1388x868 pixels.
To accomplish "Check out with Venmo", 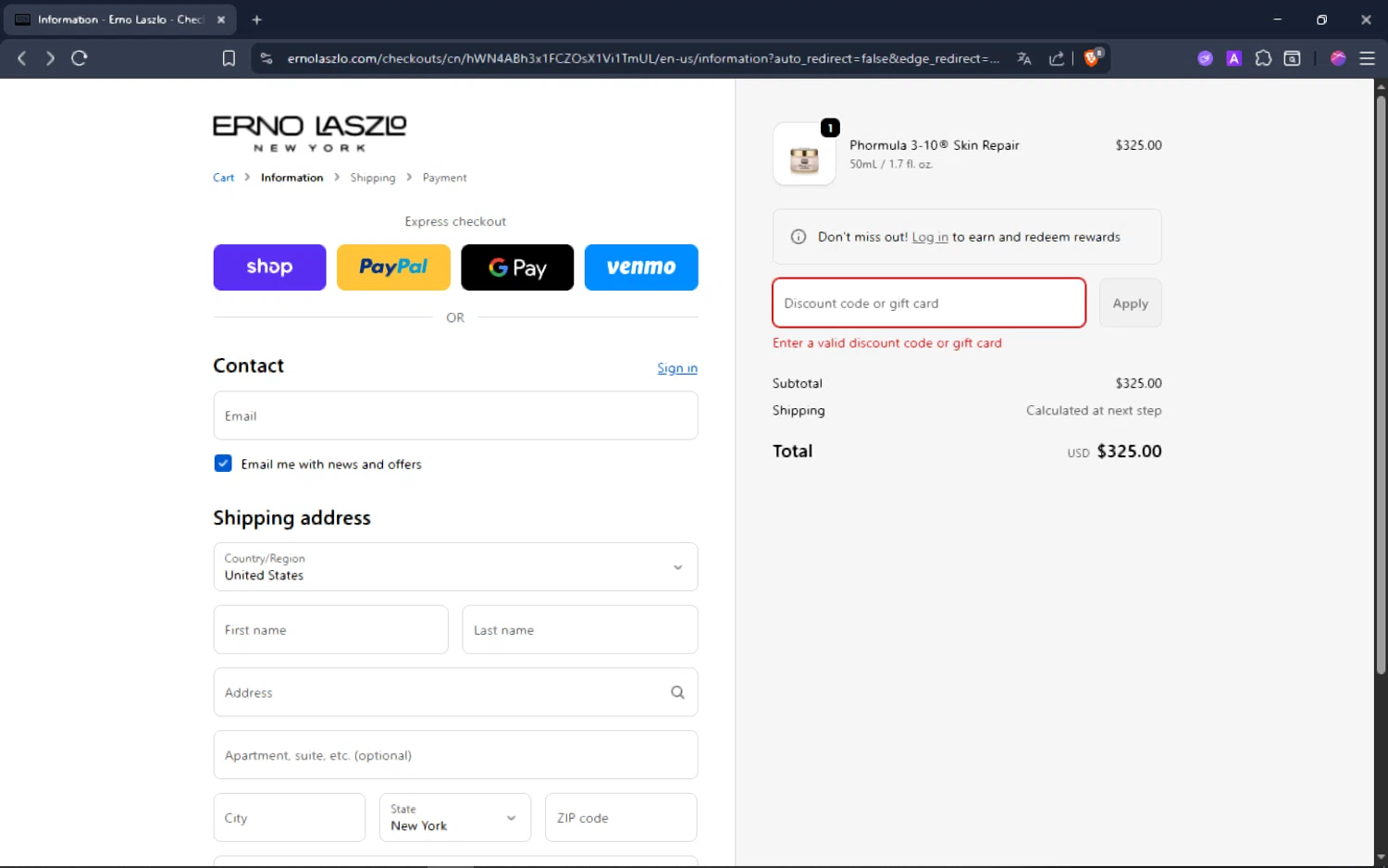I will (641, 267).
